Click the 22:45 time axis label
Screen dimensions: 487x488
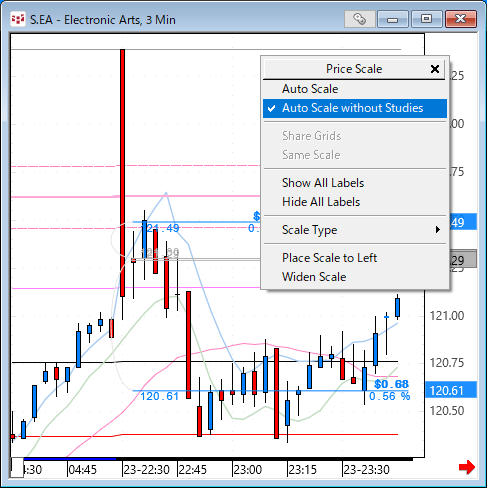[x=192, y=470]
